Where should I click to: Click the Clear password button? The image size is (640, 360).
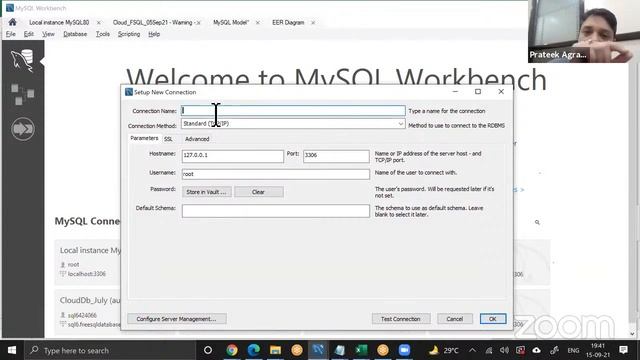tap(259, 192)
